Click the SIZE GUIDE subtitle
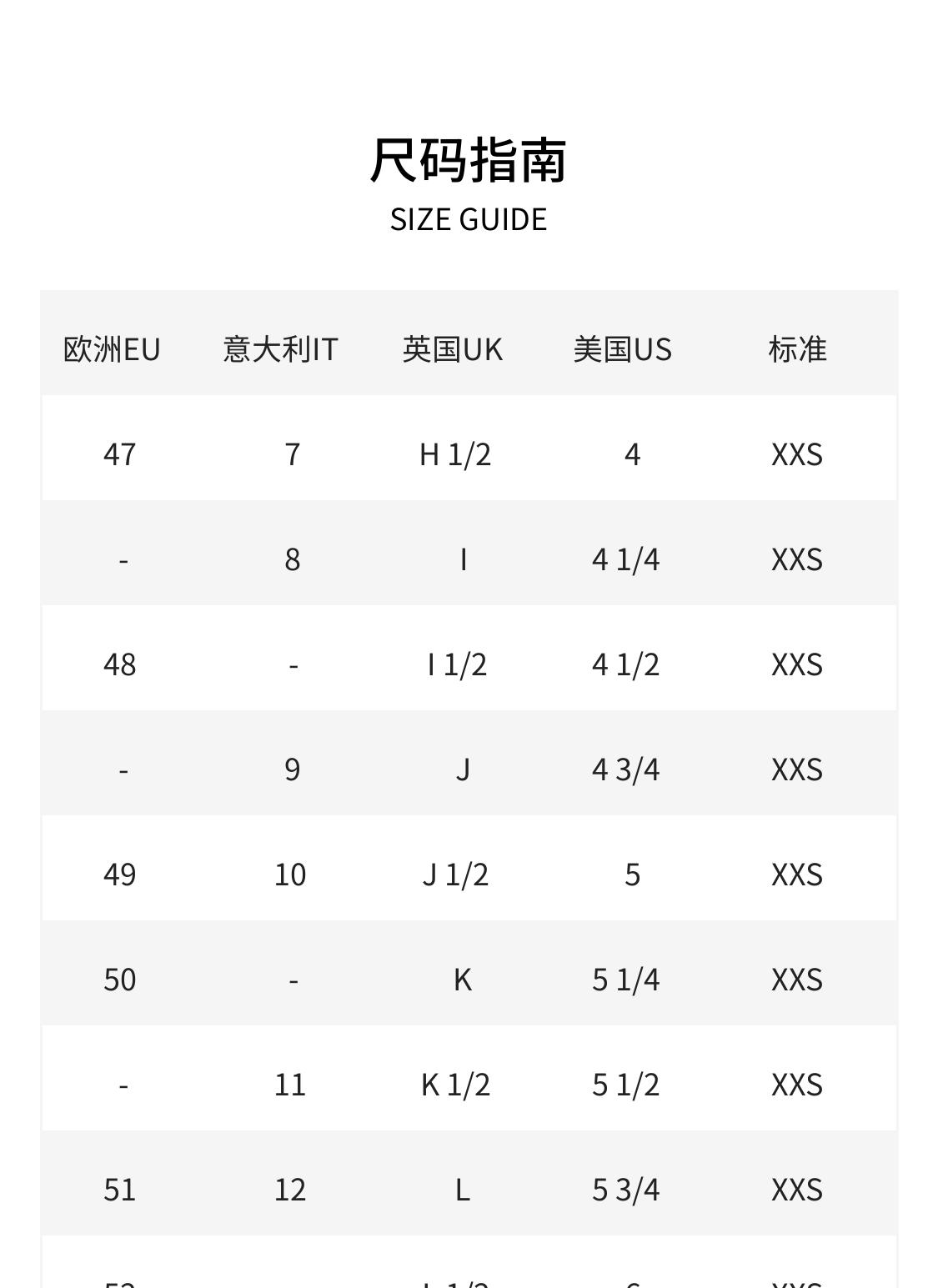This screenshot has width=938, height=1288. click(x=469, y=219)
